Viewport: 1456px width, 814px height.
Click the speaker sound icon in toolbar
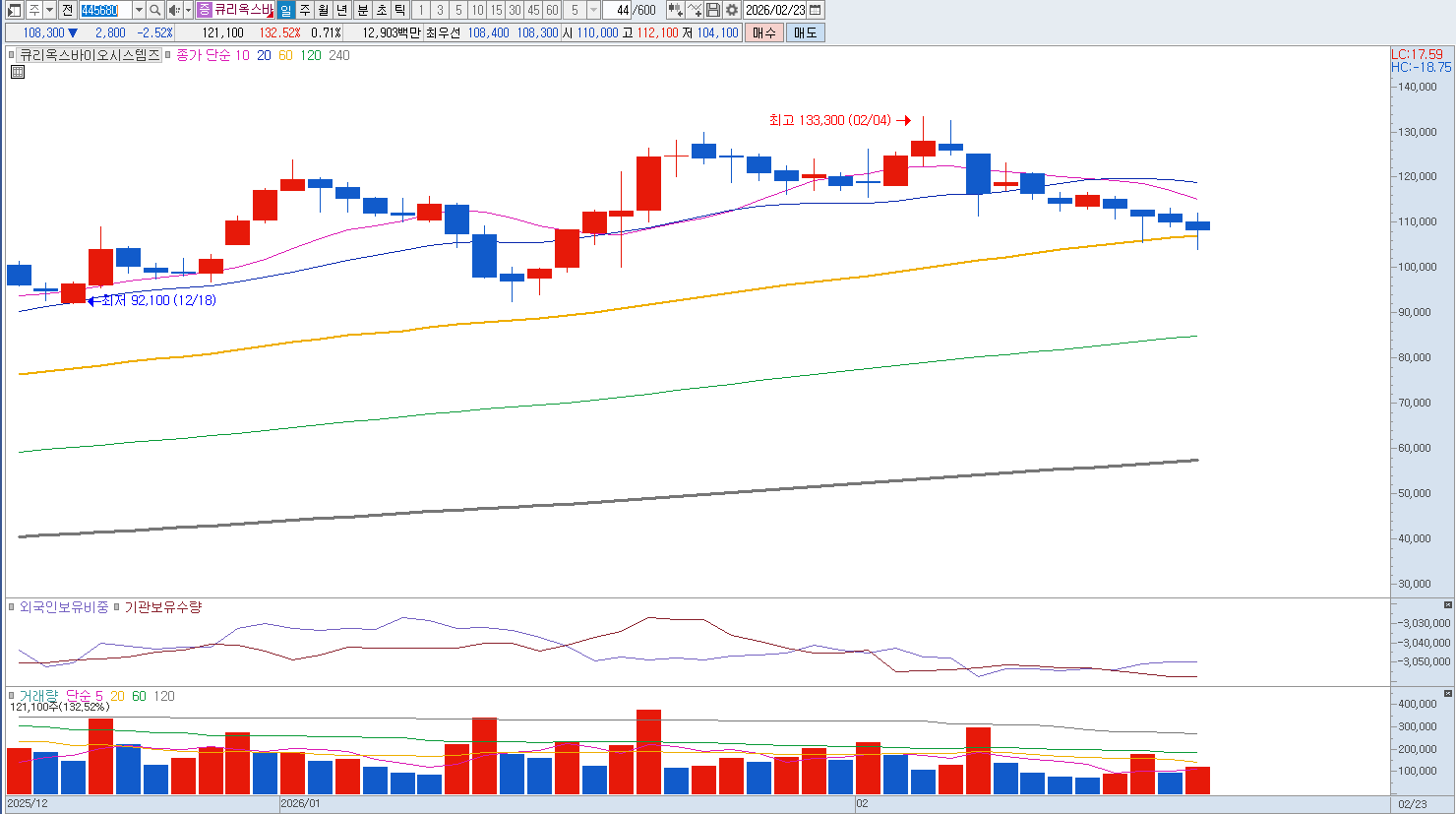(174, 10)
